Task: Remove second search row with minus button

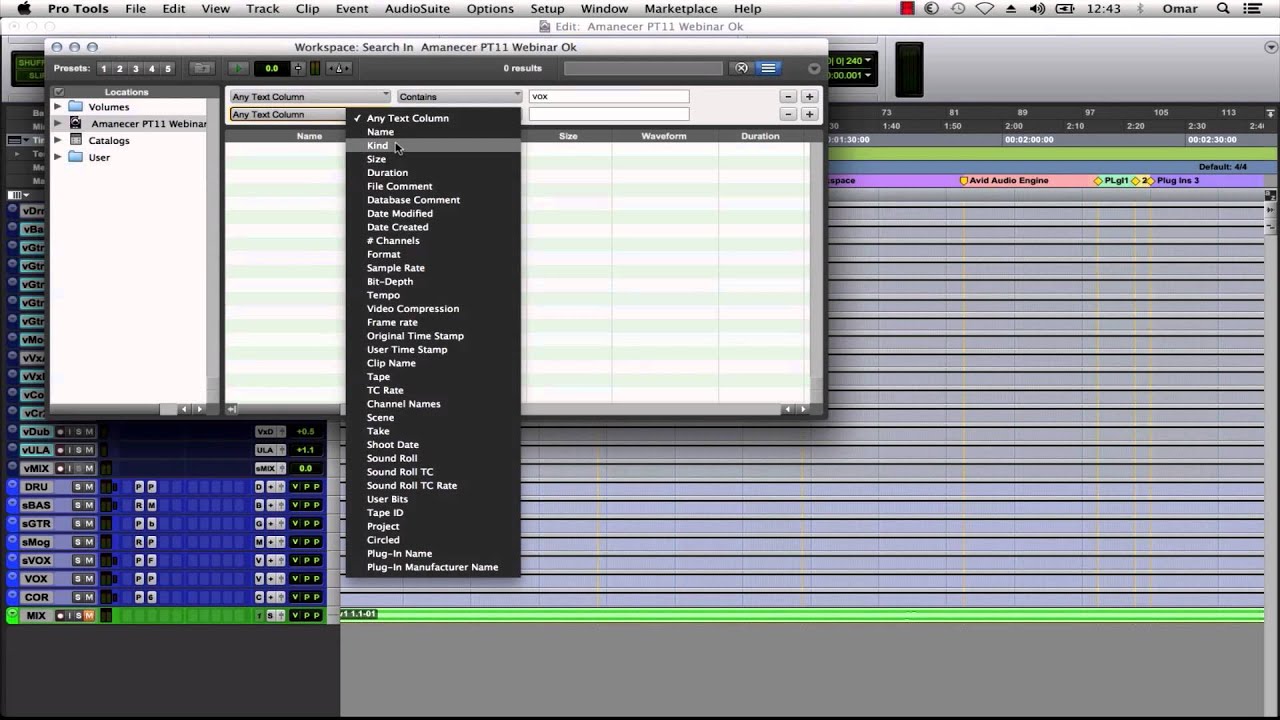Action: pyautogui.click(x=788, y=114)
